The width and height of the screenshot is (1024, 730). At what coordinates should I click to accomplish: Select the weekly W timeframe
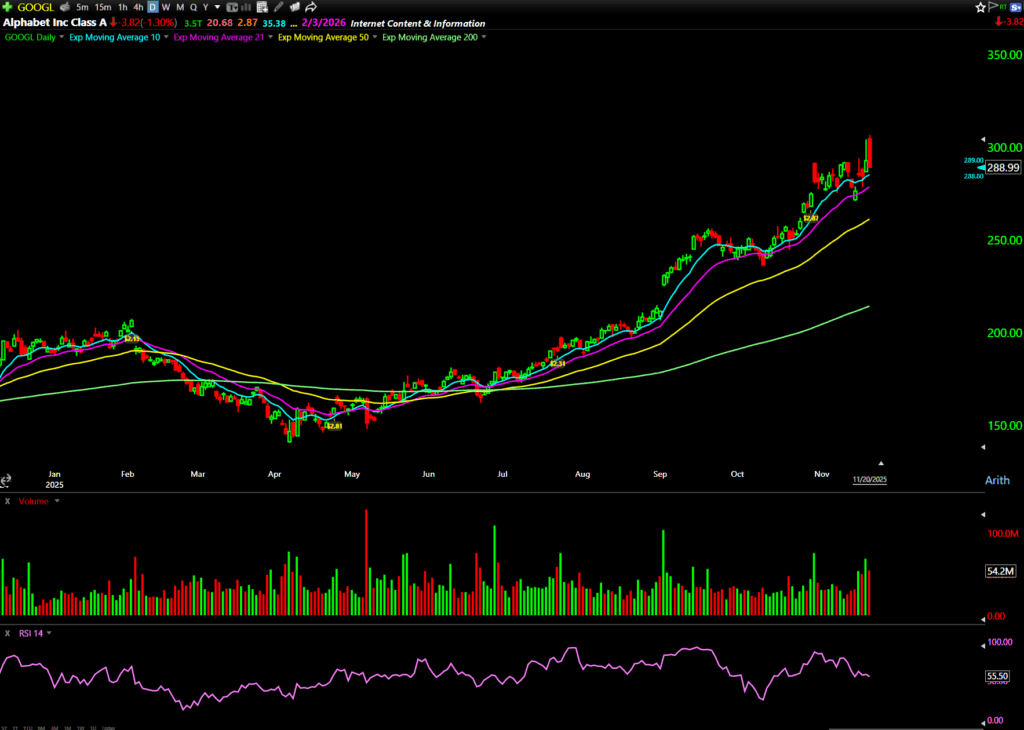[165, 7]
